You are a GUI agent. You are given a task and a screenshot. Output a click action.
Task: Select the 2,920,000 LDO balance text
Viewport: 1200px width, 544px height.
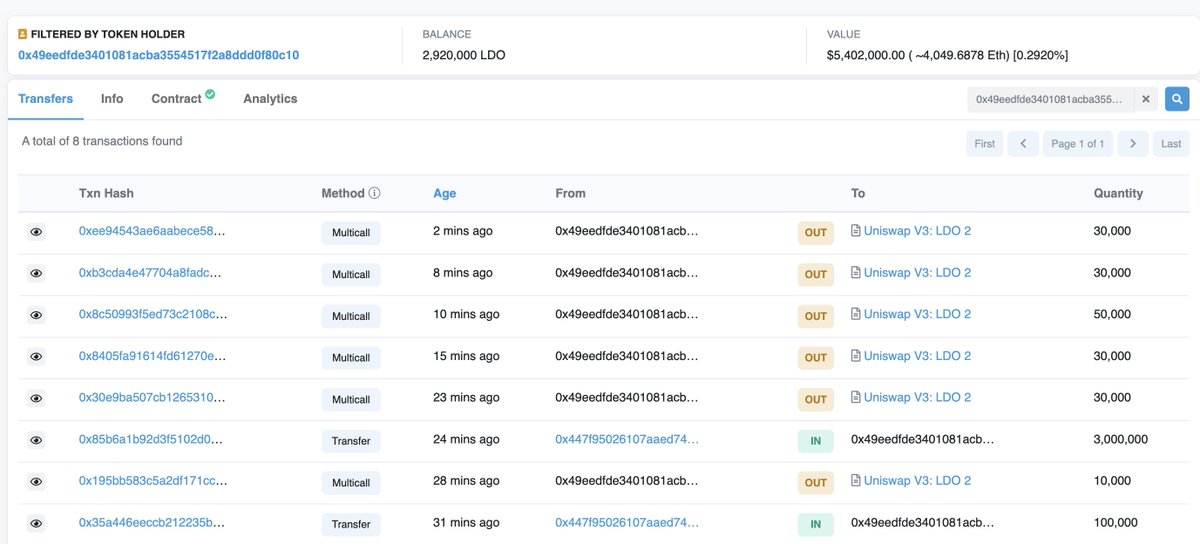coord(464,55)
